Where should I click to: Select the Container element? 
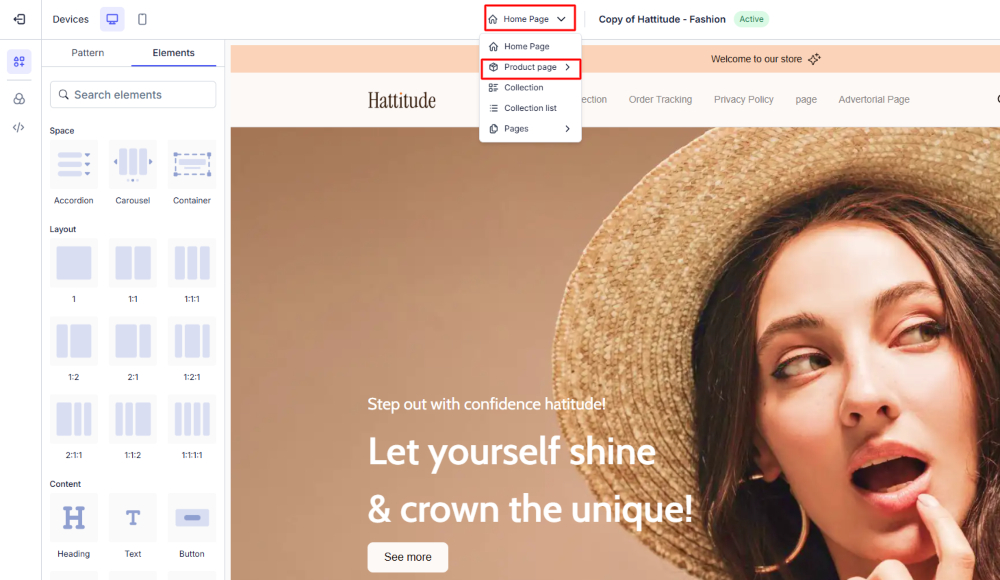[x=191, y=165]
